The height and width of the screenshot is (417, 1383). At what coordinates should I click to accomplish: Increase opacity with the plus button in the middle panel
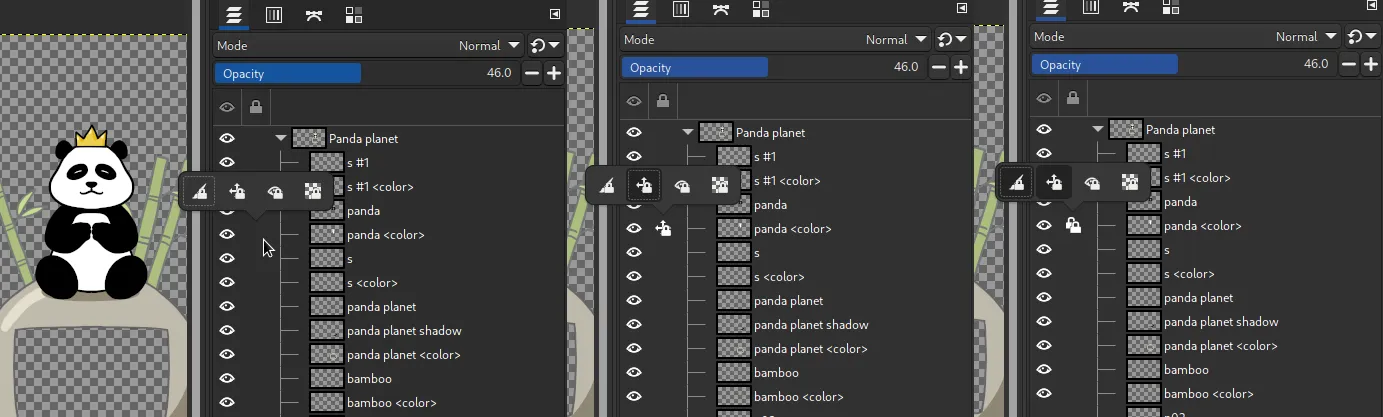click(x=960, y=67)
